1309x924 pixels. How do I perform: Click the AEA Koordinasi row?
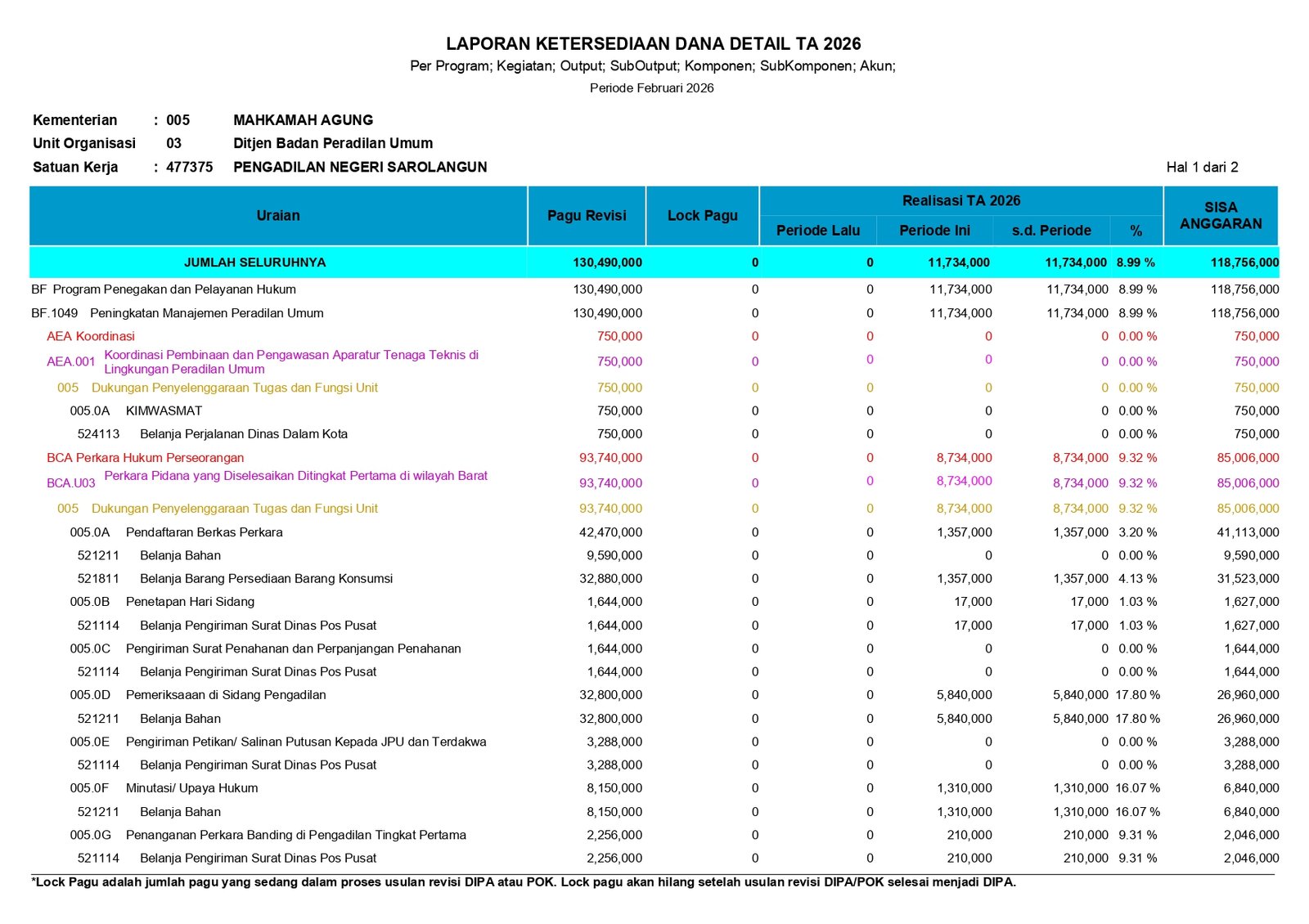(x=91, y=336)
